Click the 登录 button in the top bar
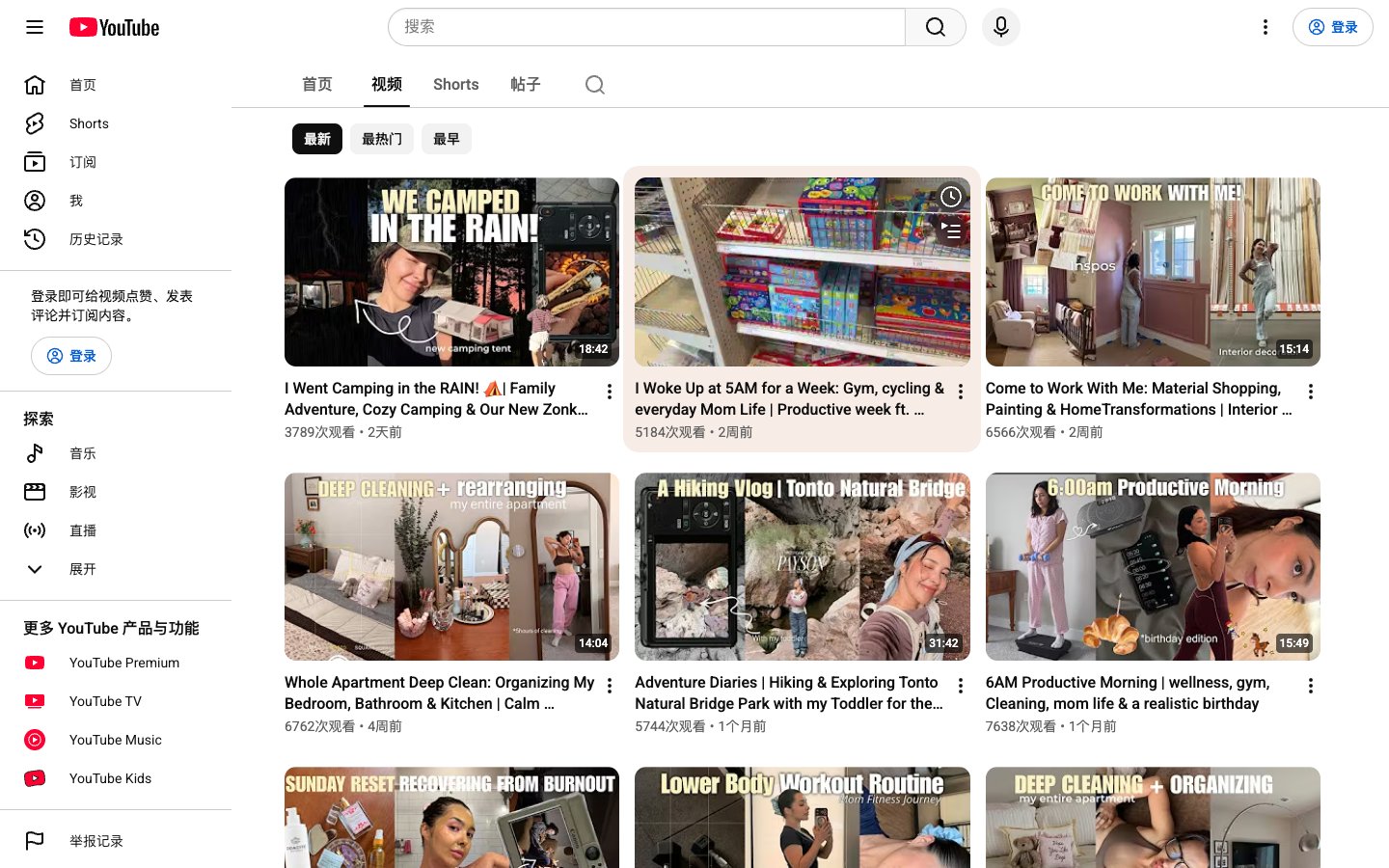The width and height of the screenshot is (1389, 868). pyautogui.click(x=1333, y=27)
